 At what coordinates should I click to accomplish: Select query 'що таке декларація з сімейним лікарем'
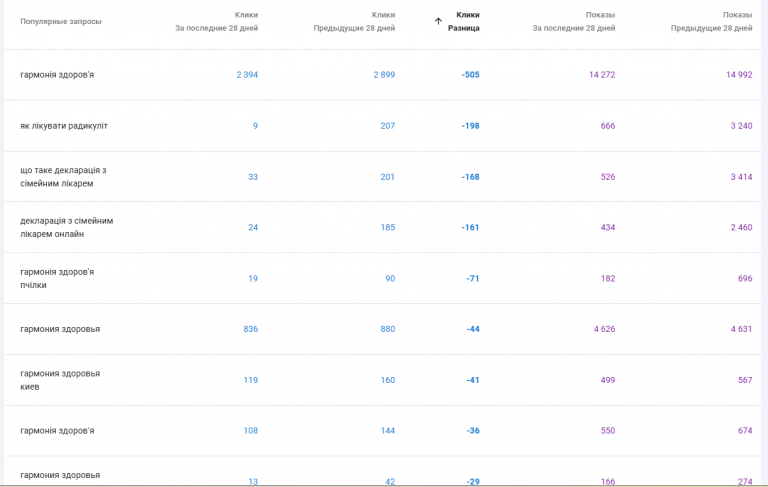tap(63, 177)
